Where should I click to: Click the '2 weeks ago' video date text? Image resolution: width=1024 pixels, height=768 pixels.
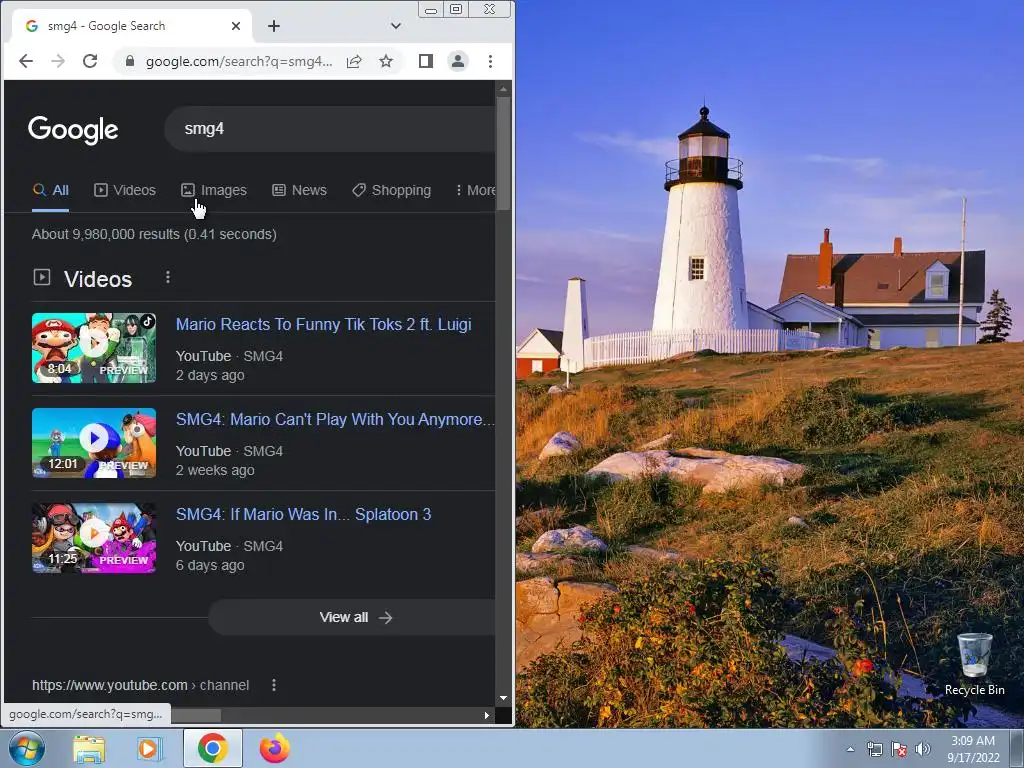[215, 470]
